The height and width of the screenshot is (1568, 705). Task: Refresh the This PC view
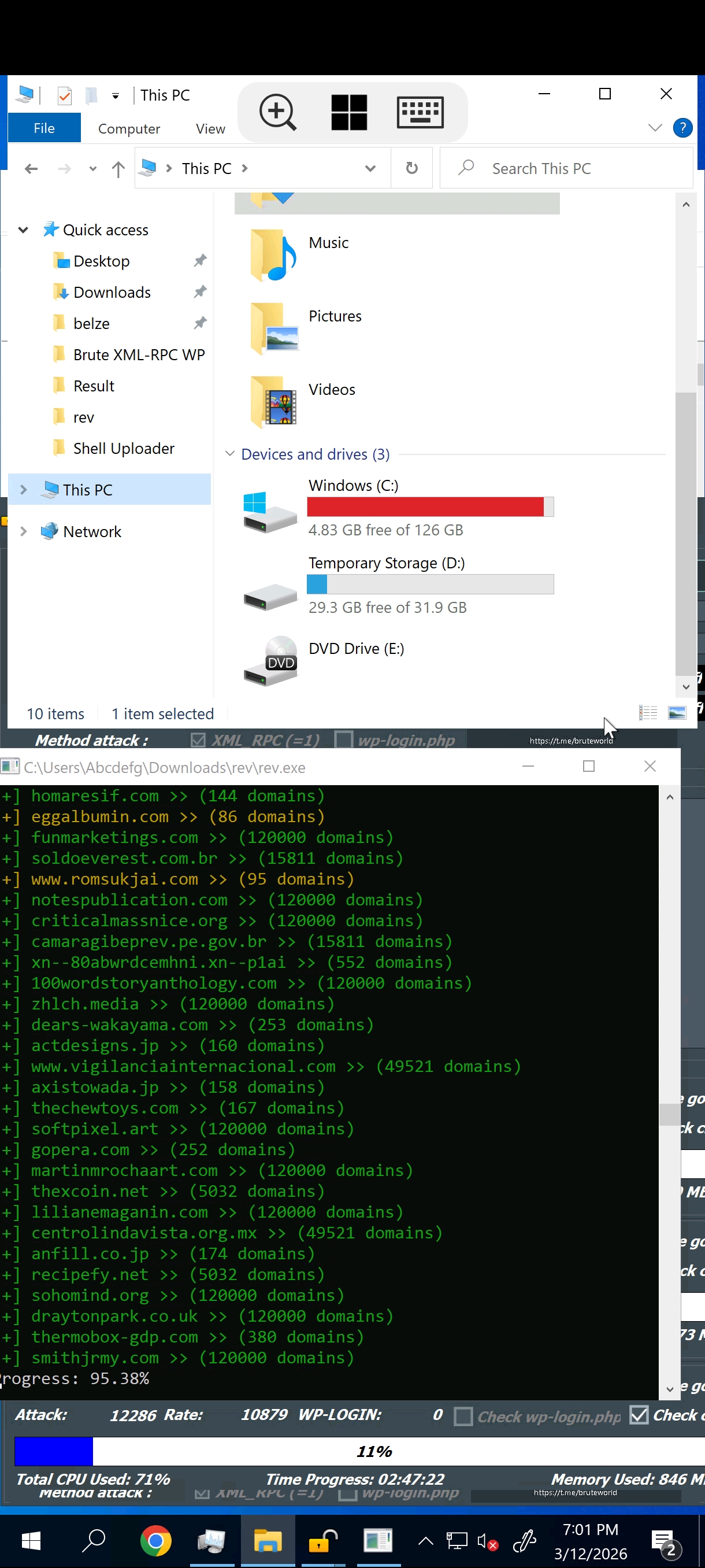(x=412, y=168)
